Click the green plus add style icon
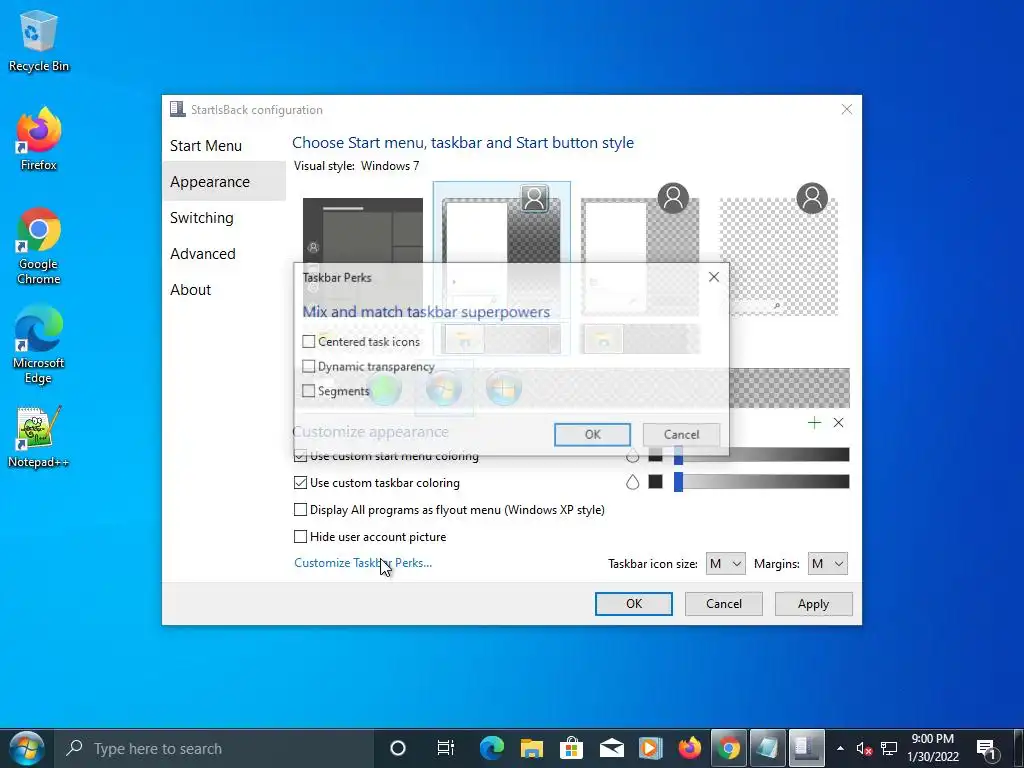The height and width of the screenshot is (768, 1024). (814, 423)
